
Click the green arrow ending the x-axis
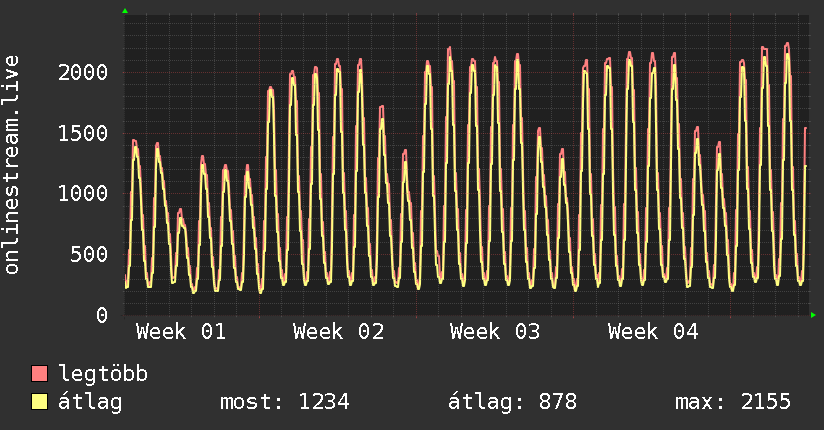pos(814,315)
